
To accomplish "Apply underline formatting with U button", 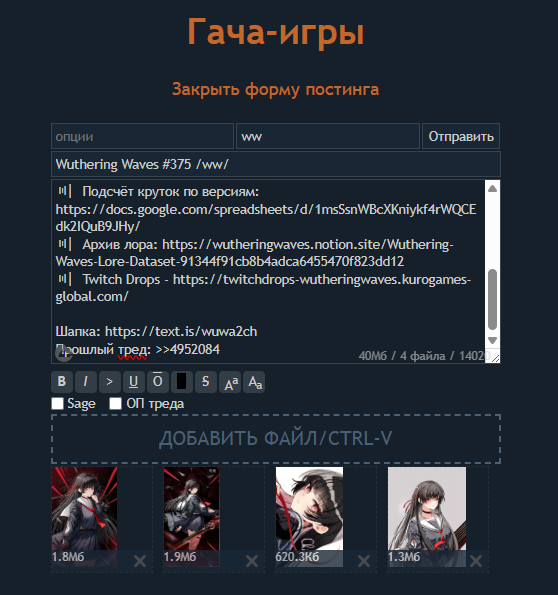I will point(134,381).
